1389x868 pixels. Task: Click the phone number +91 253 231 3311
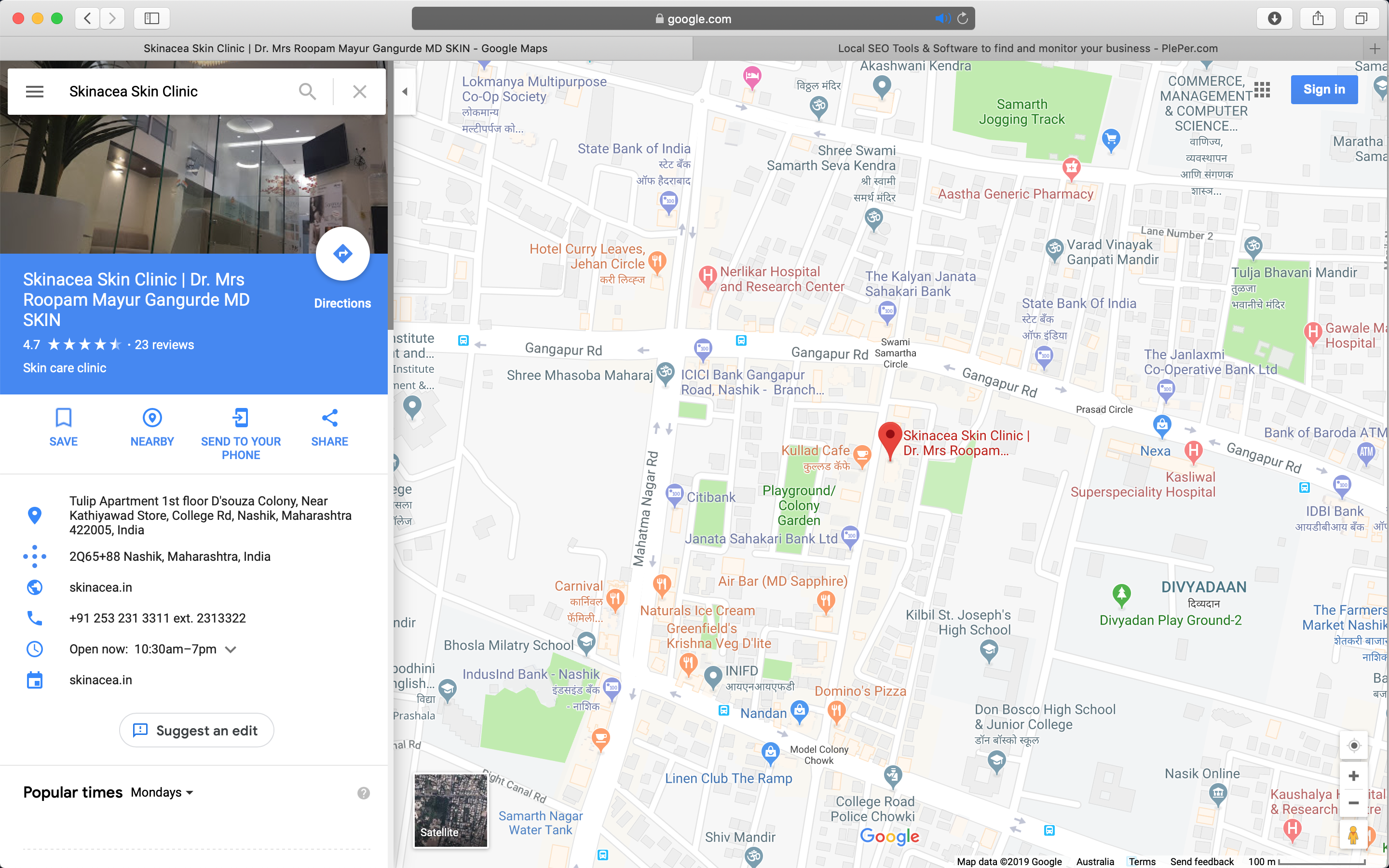coord(157,618)
